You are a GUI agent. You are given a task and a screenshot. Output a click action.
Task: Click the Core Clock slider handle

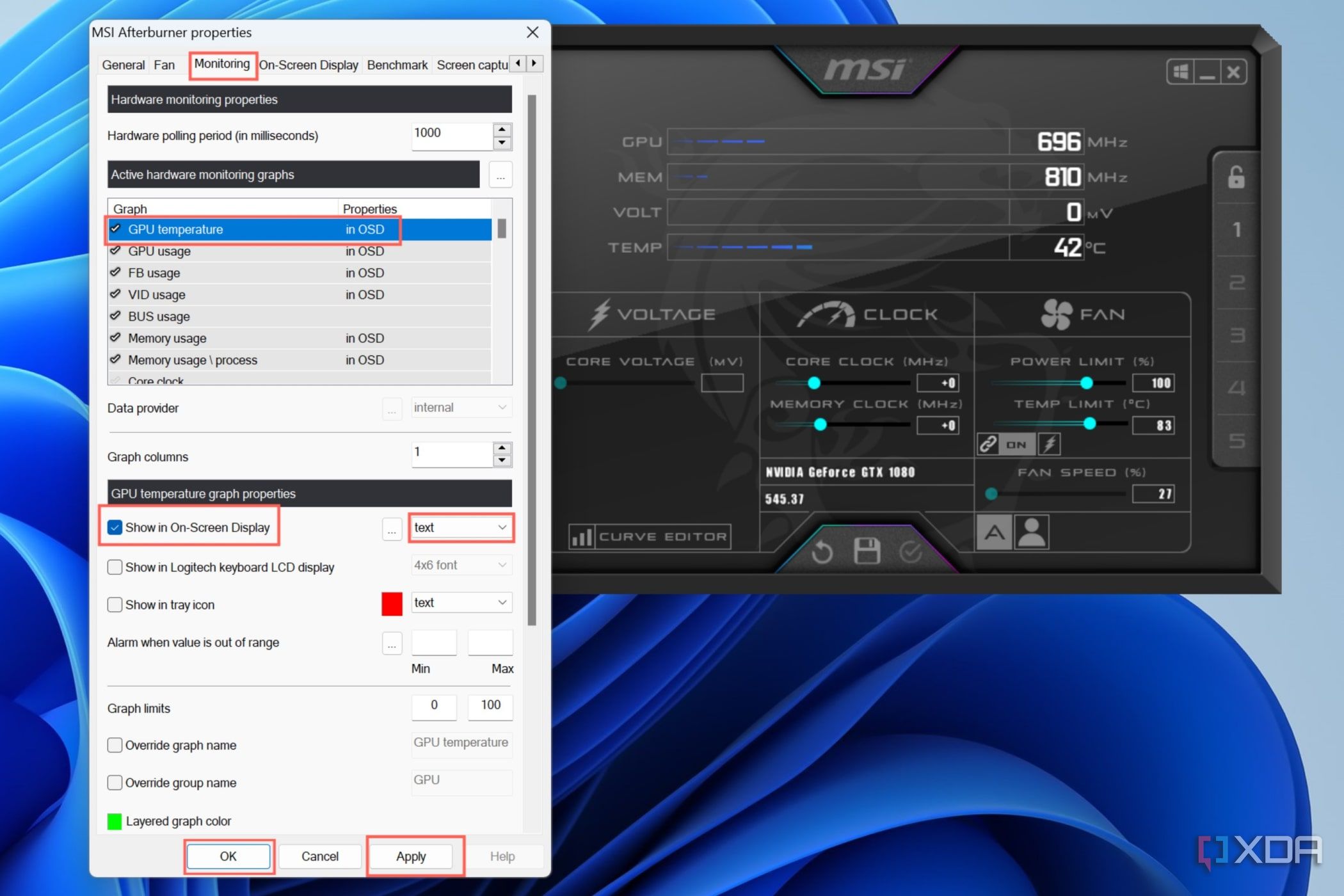tap(814, 383)
